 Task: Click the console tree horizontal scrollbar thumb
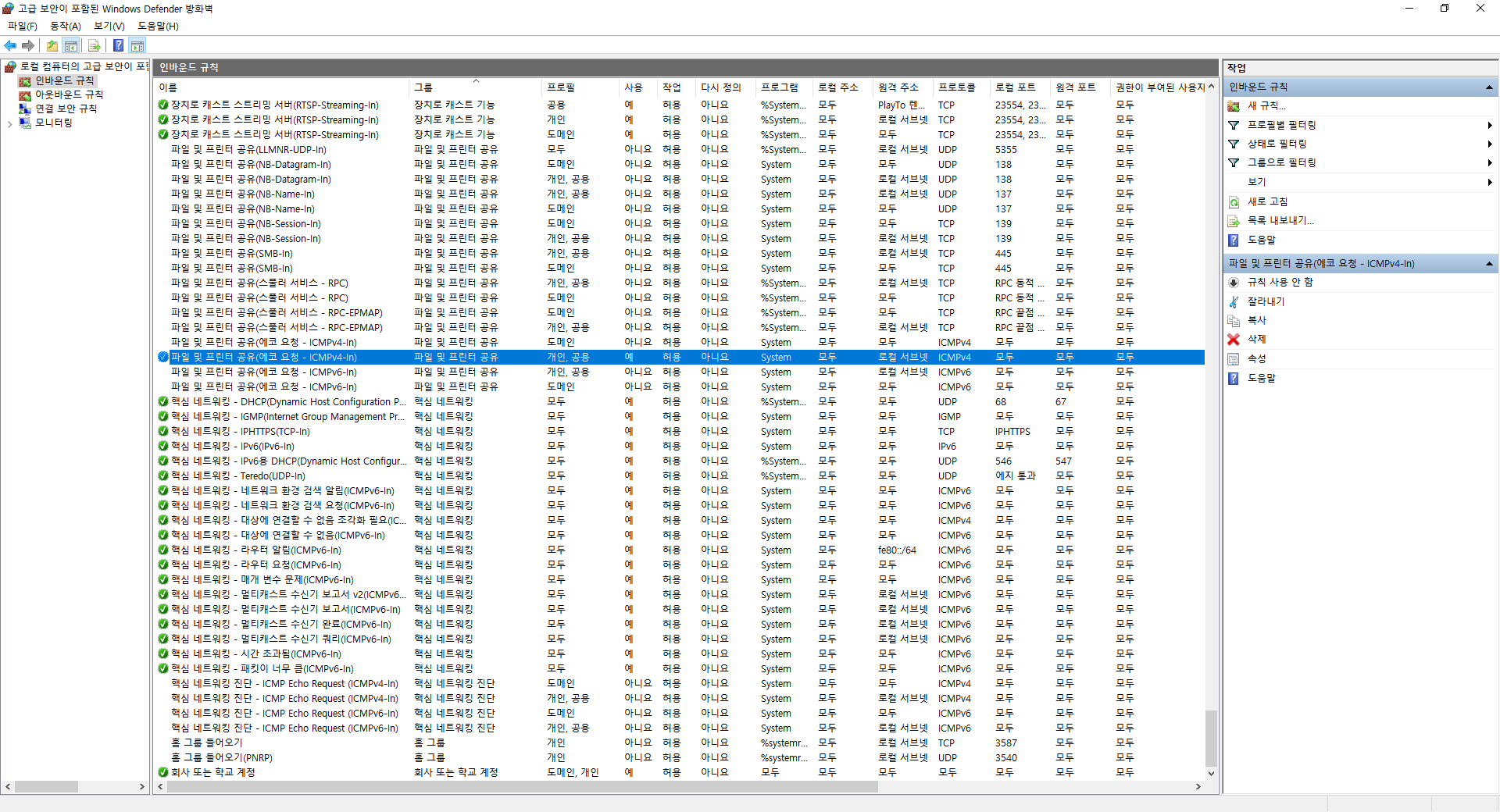click(46, 786)
